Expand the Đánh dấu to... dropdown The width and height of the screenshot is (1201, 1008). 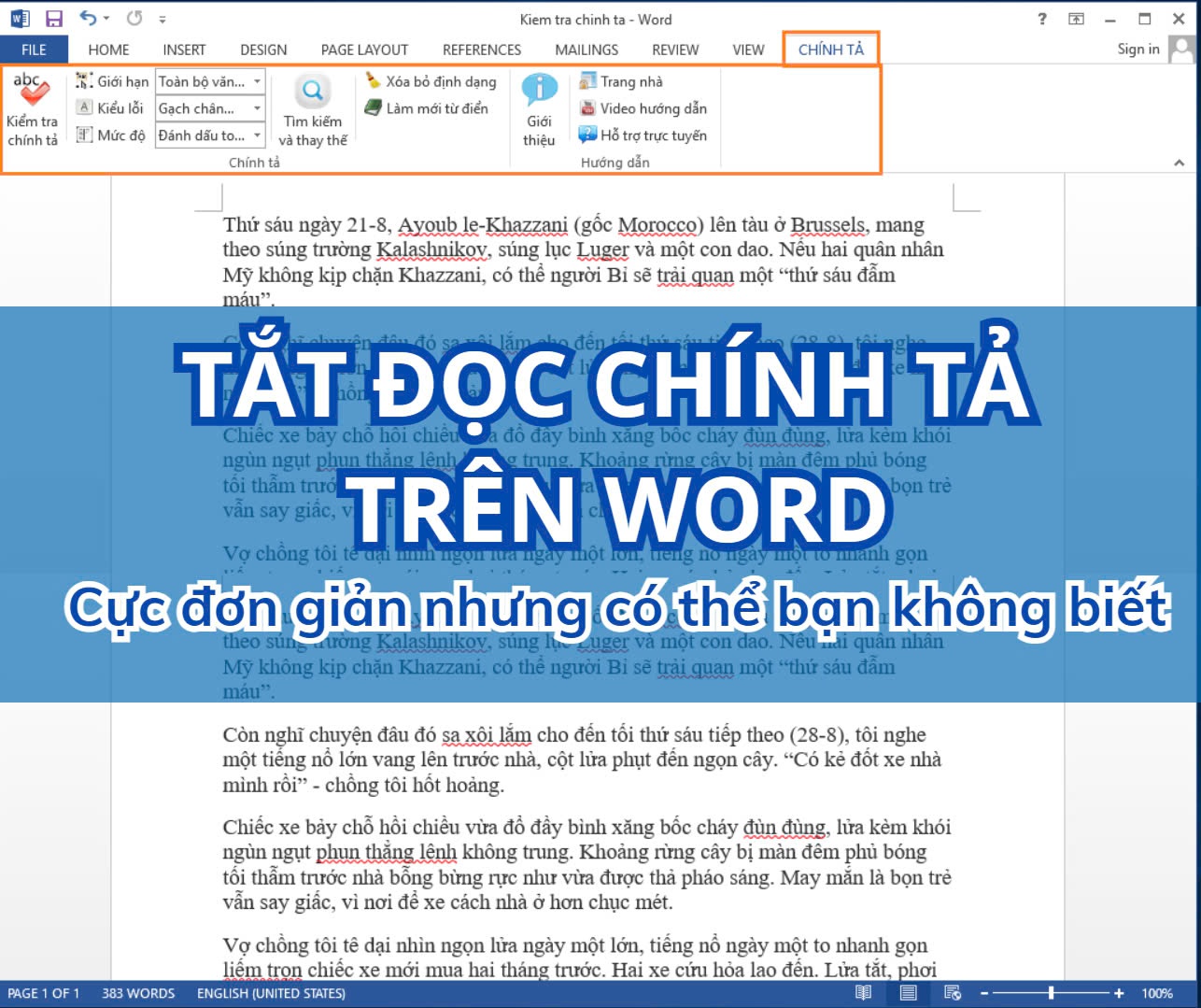[x=258, y=135]
